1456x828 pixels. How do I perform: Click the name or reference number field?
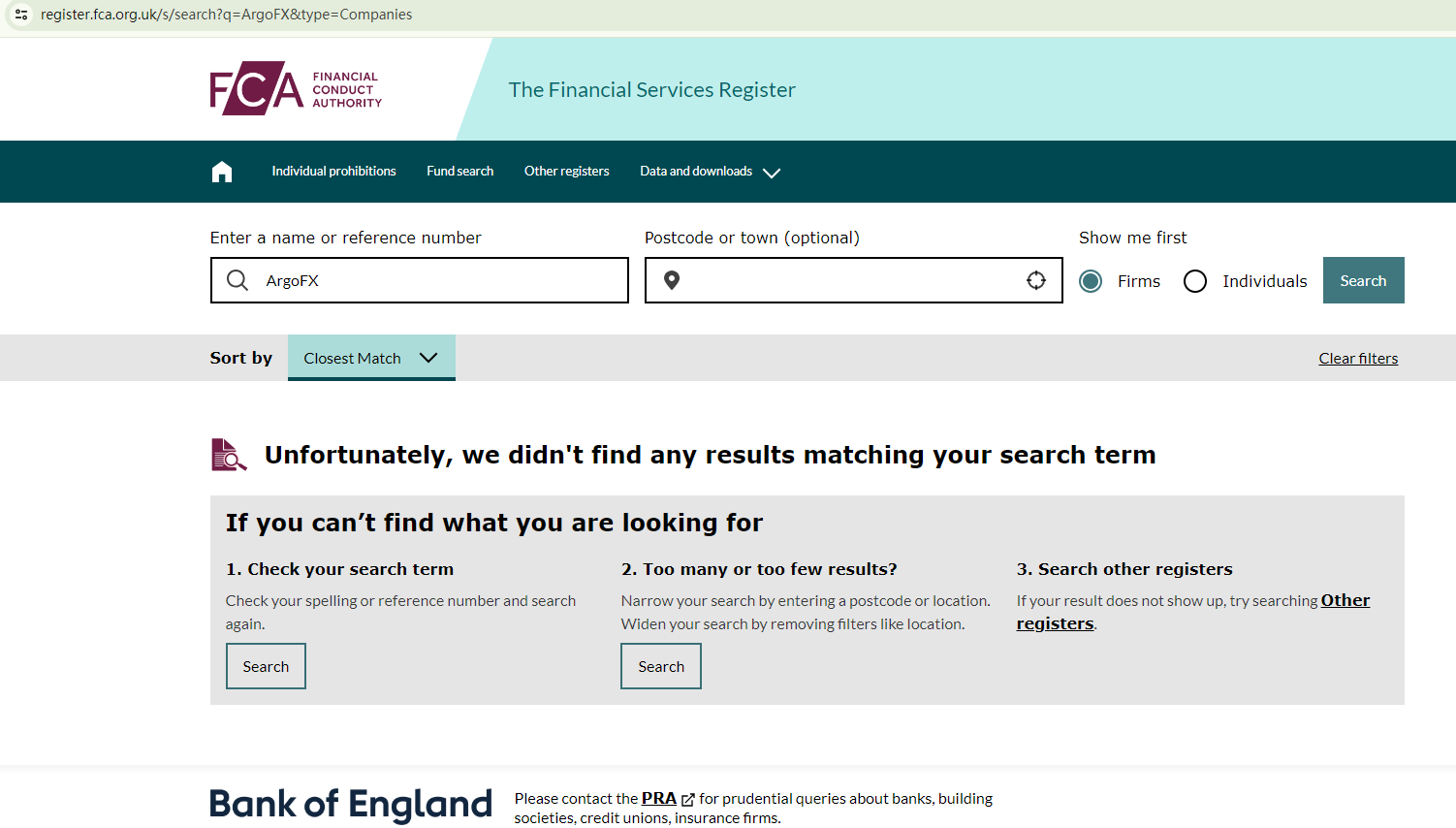[x=436, y=280]
